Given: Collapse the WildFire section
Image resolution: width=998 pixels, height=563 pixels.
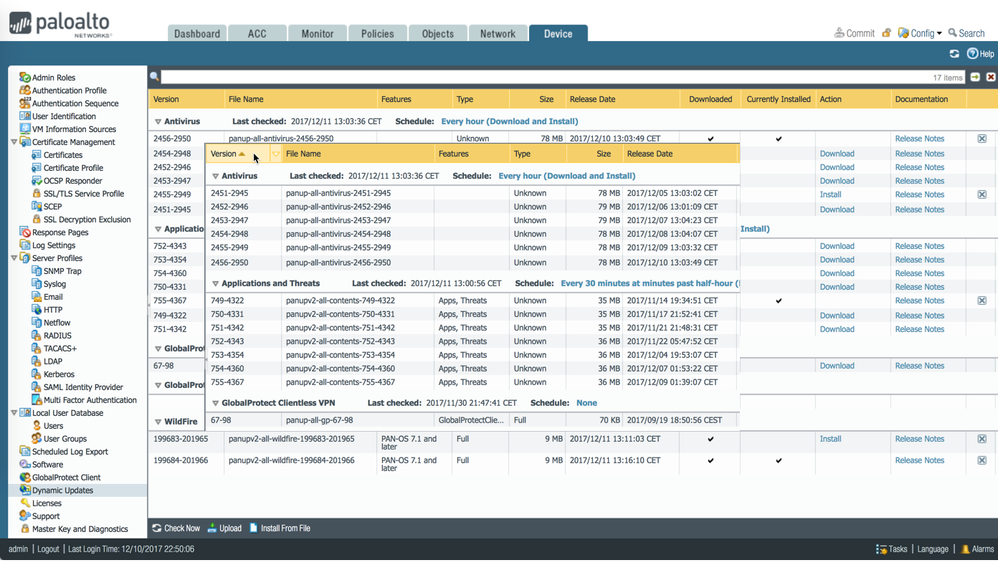Looking at the screenshot, I should (158, 422).
